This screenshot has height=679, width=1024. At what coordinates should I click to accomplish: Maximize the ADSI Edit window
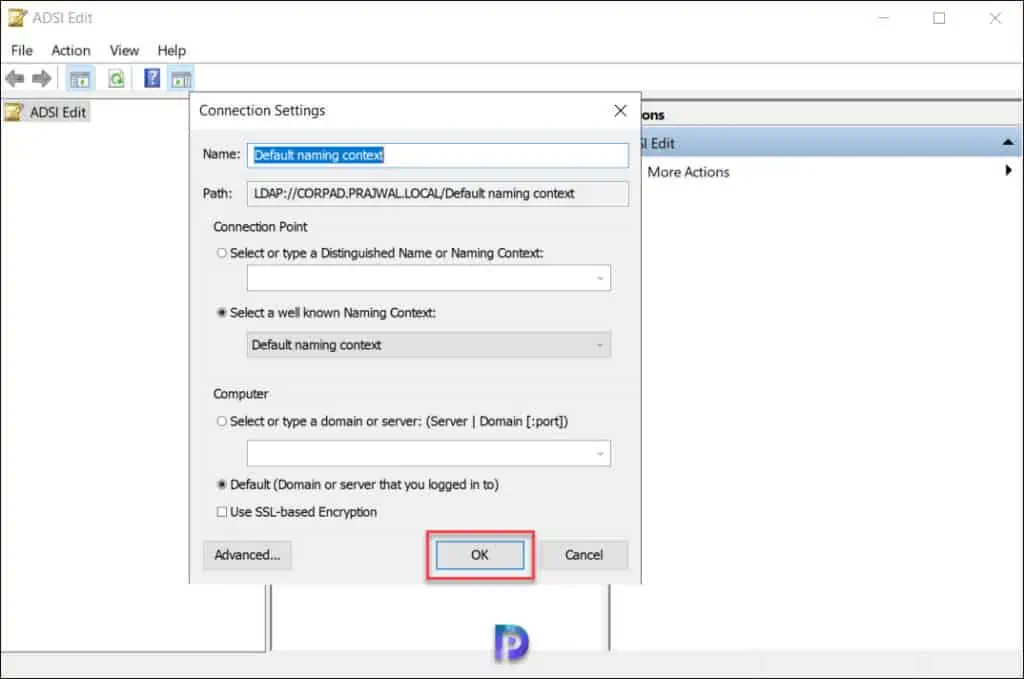click(939, 18)
